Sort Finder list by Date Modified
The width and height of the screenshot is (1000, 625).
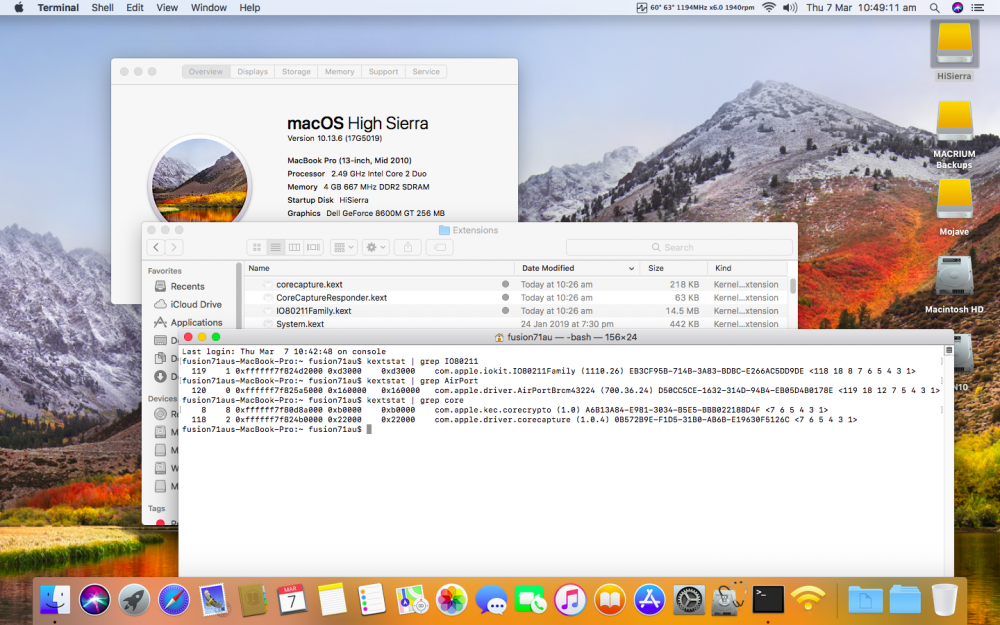click(x=578, y=268)
